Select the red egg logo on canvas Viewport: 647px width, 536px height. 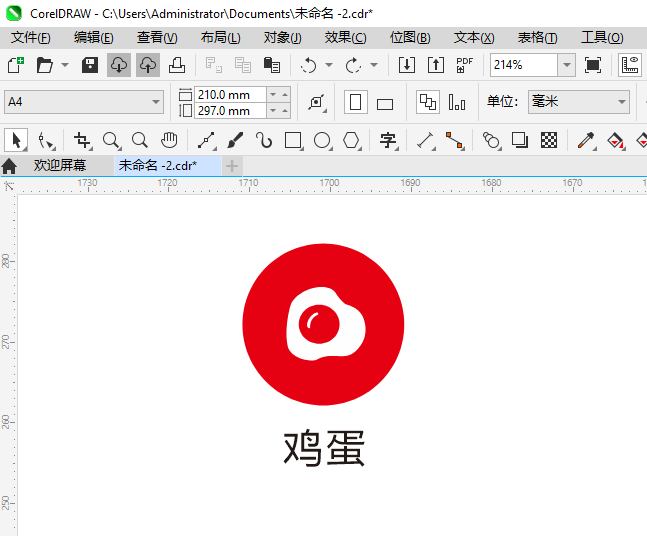click(x=323, y=324)
